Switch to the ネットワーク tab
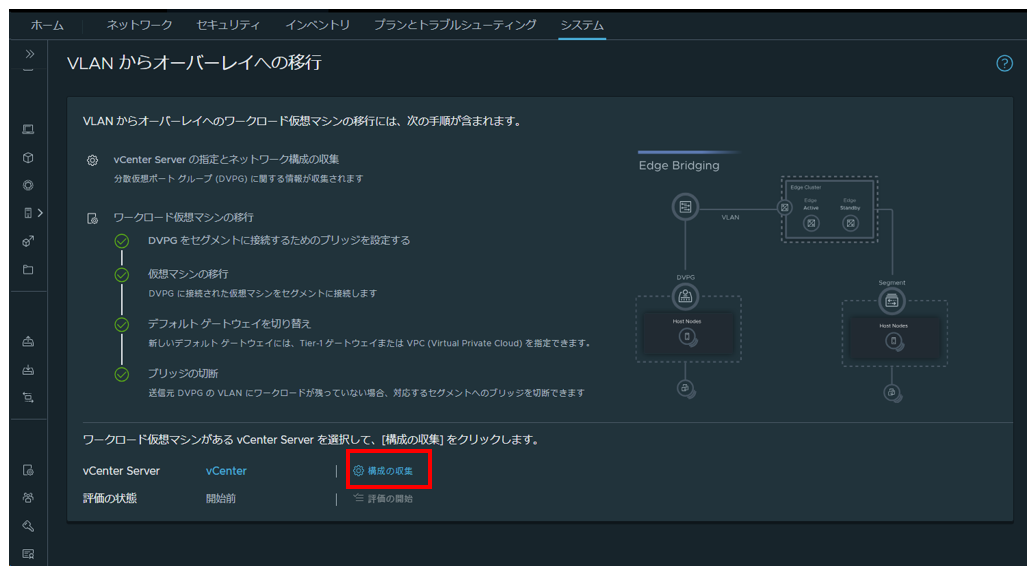The image size is (1036, 570). point(139,25)
